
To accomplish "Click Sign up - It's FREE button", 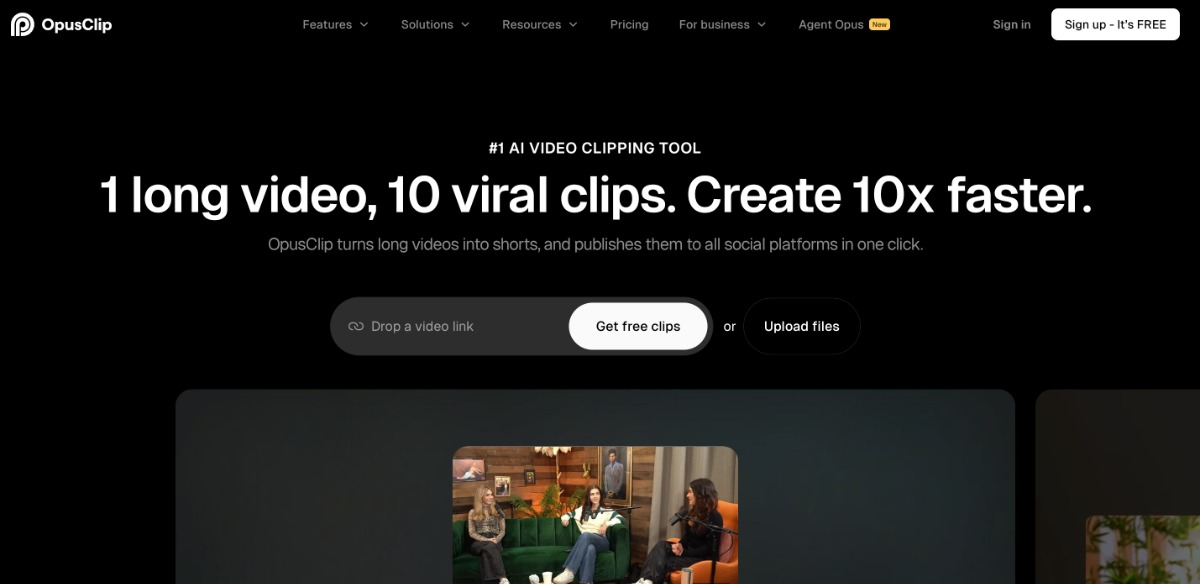I will pos(1115,24).
